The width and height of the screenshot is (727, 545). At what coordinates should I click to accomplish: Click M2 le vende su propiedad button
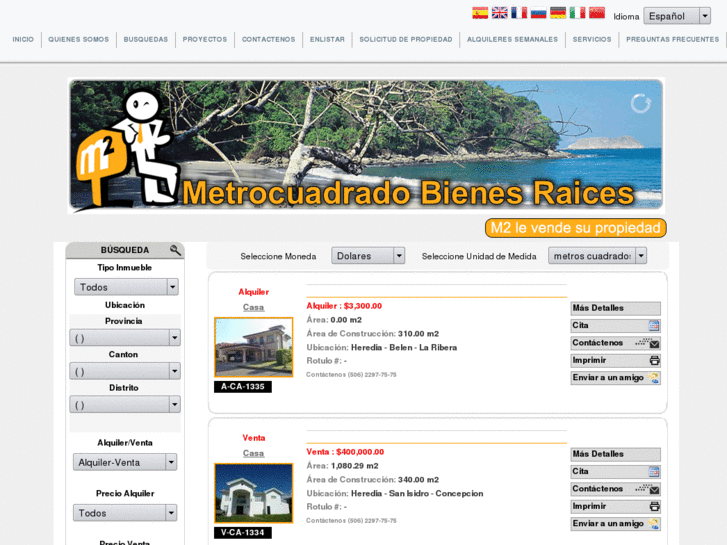click(x=575, y=228)
